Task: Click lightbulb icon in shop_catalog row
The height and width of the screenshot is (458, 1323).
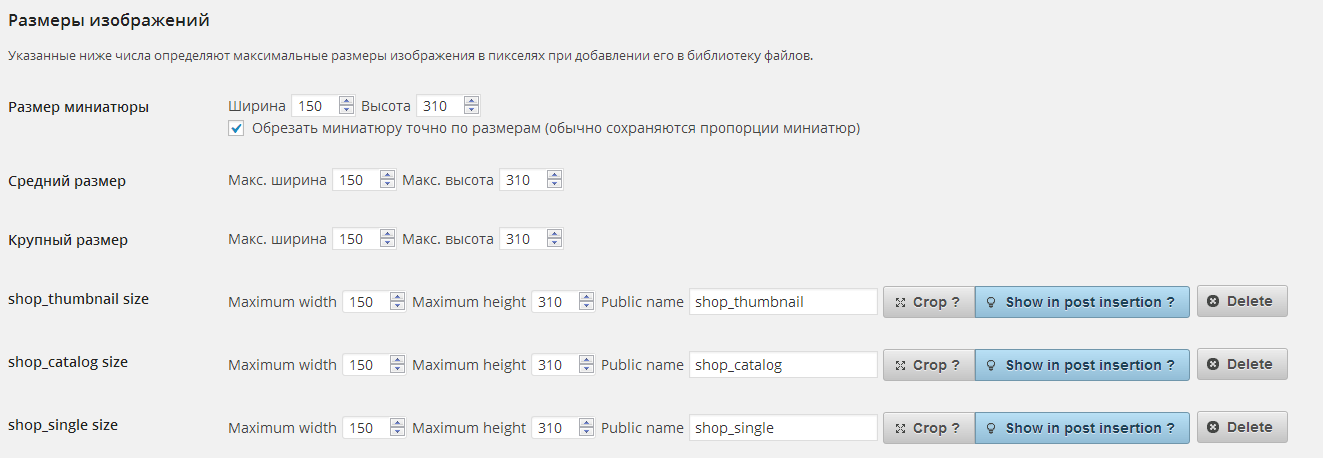Action: pyautogui.click(x=992, y=365)
